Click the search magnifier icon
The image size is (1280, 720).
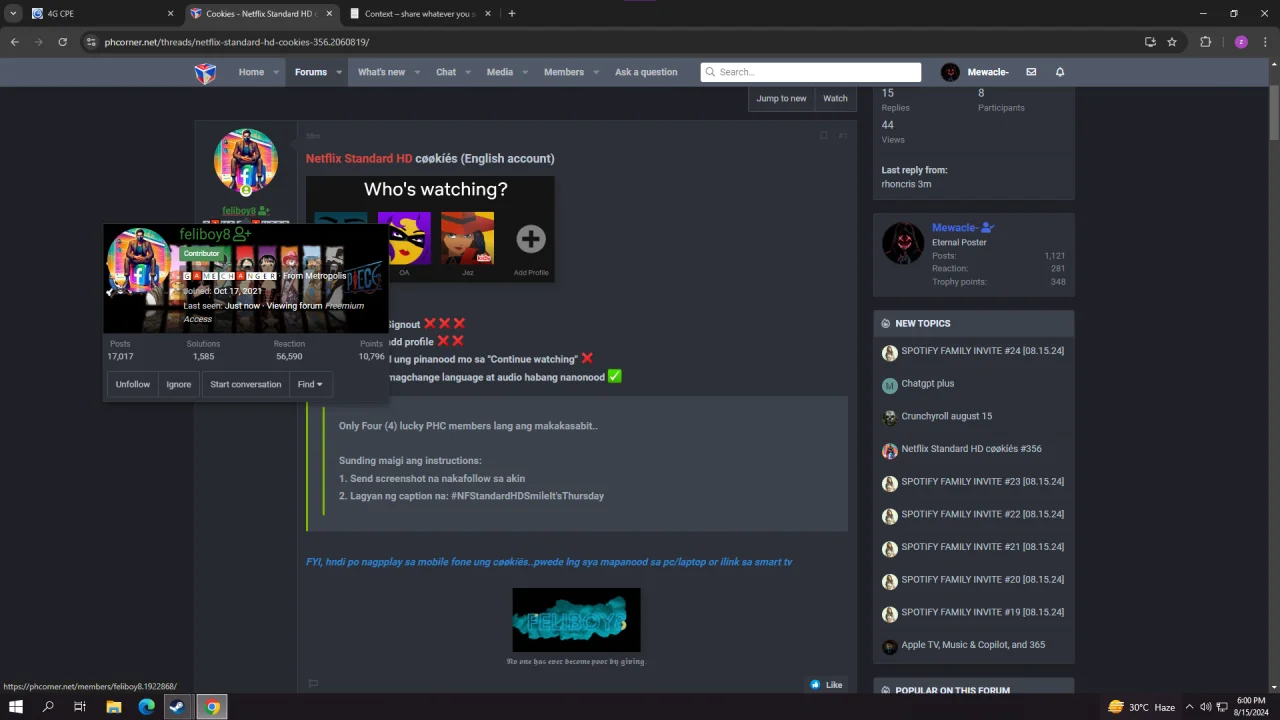pyautogui.click(x=710, y=72)
